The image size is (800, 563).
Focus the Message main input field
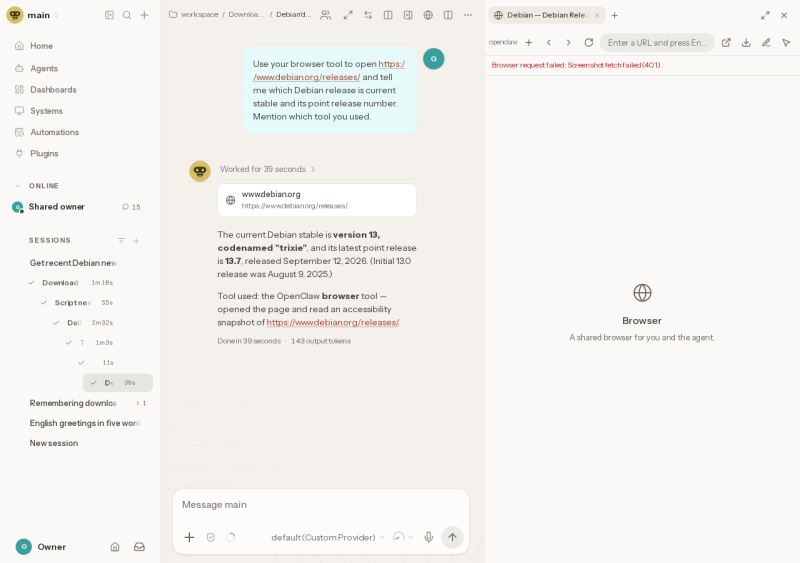coord(320,505)
